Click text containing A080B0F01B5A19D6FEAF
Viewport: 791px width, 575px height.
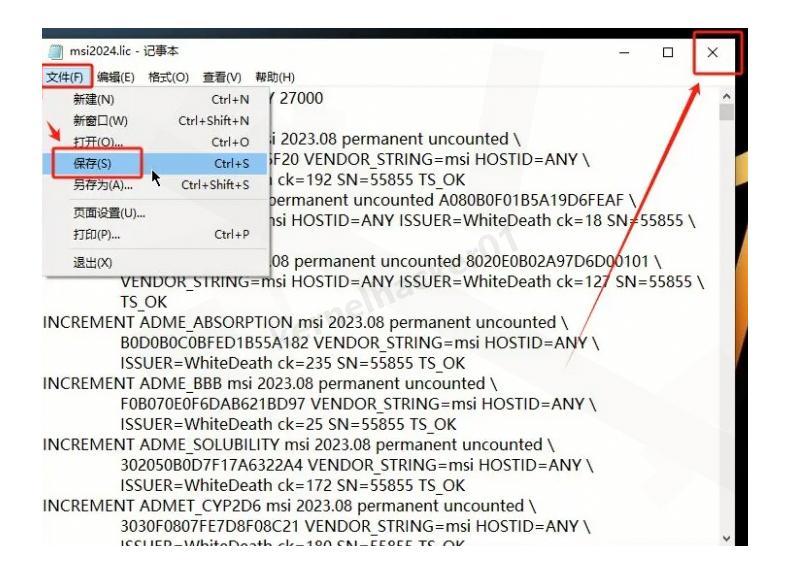[452, 200]
